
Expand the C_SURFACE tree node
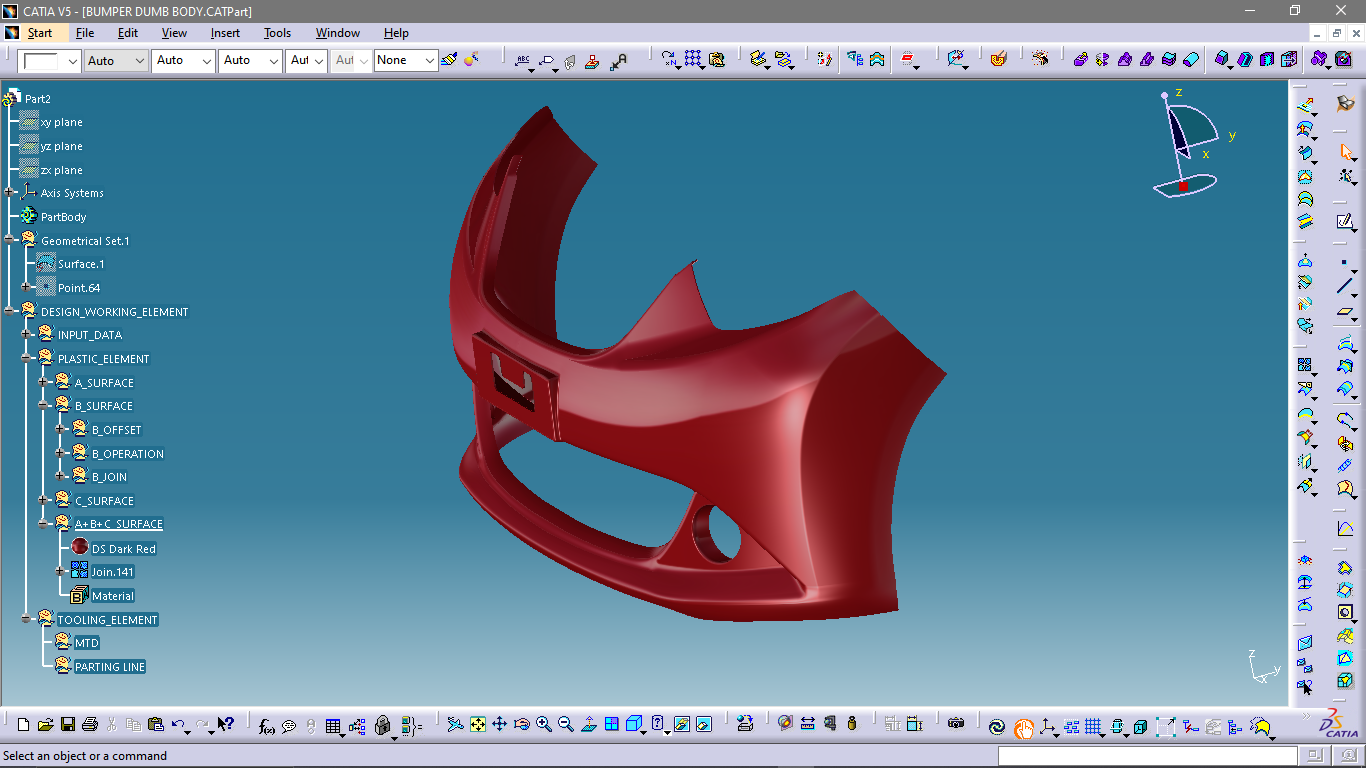point(44,500)
